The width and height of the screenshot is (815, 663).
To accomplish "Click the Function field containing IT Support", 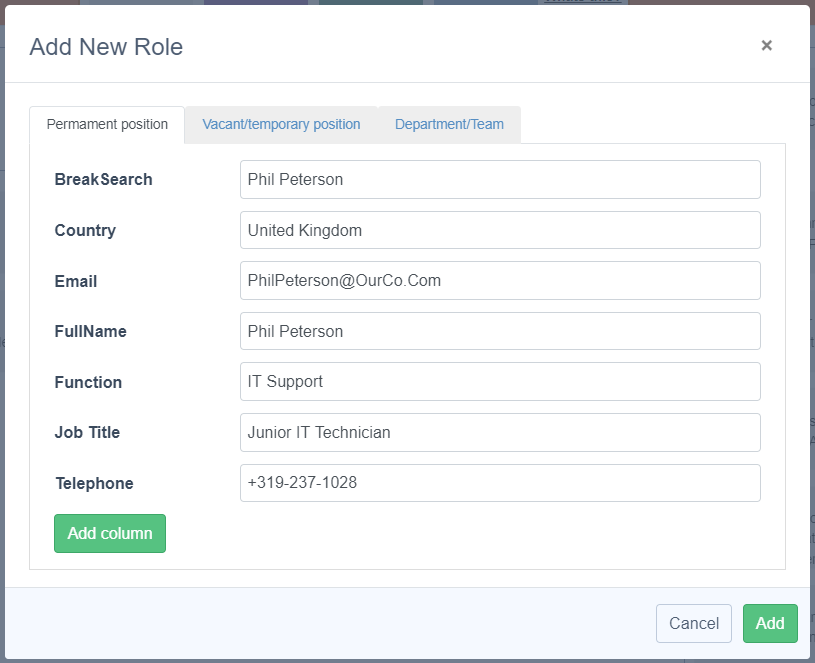I will 500,382.
